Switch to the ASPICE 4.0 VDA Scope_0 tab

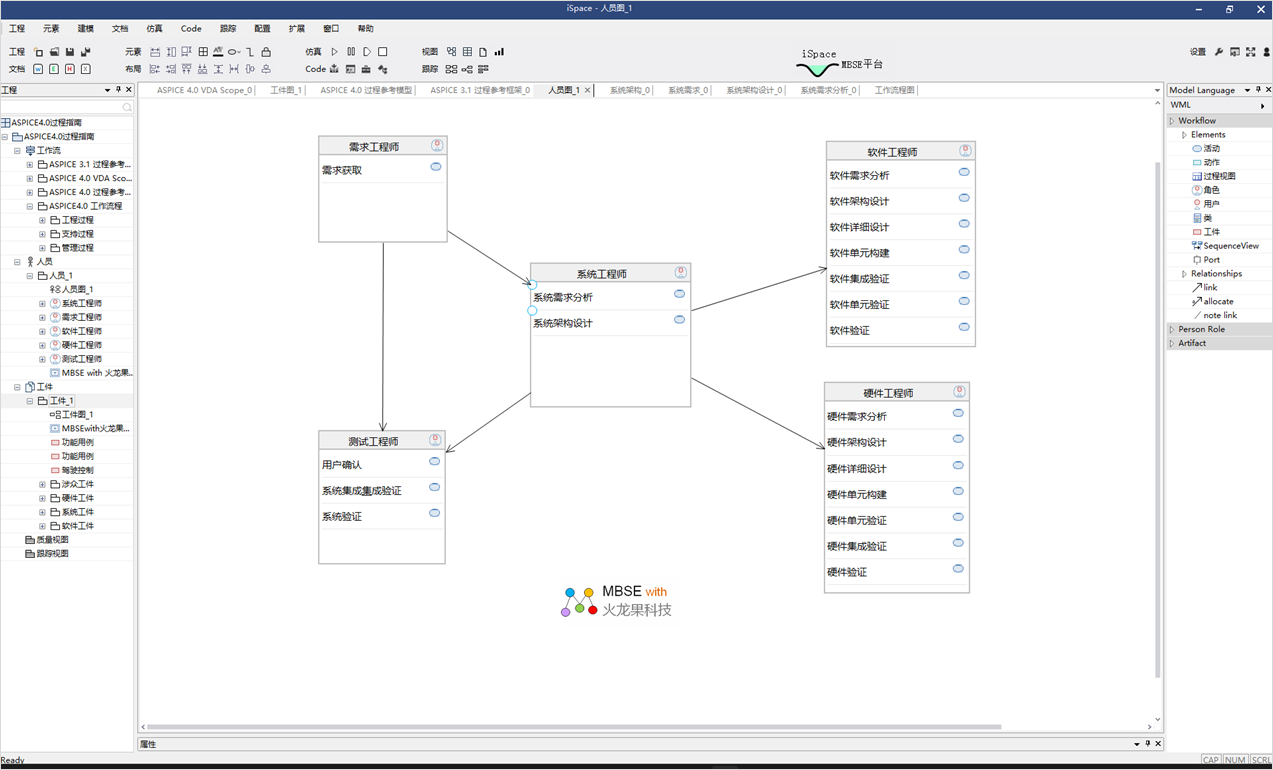(x=204, y=90)
